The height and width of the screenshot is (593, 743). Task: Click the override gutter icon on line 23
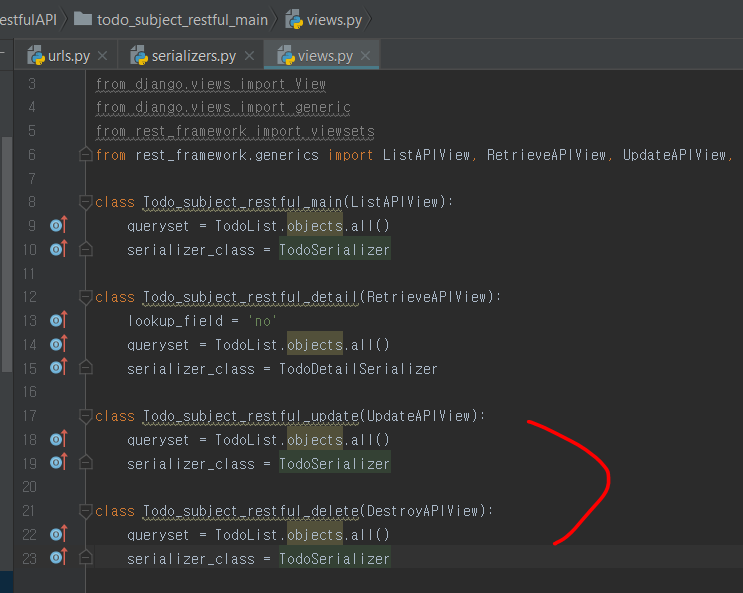pos(59,557)
